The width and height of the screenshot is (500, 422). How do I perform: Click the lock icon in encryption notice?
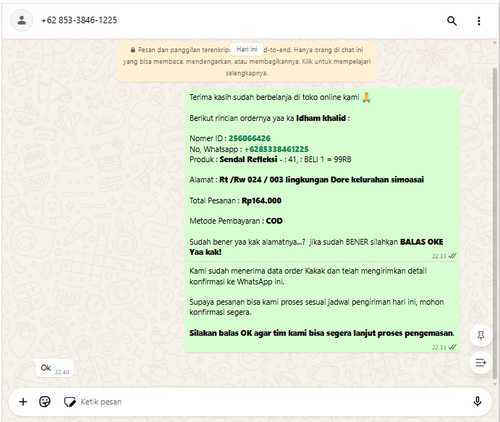(133, 50)
